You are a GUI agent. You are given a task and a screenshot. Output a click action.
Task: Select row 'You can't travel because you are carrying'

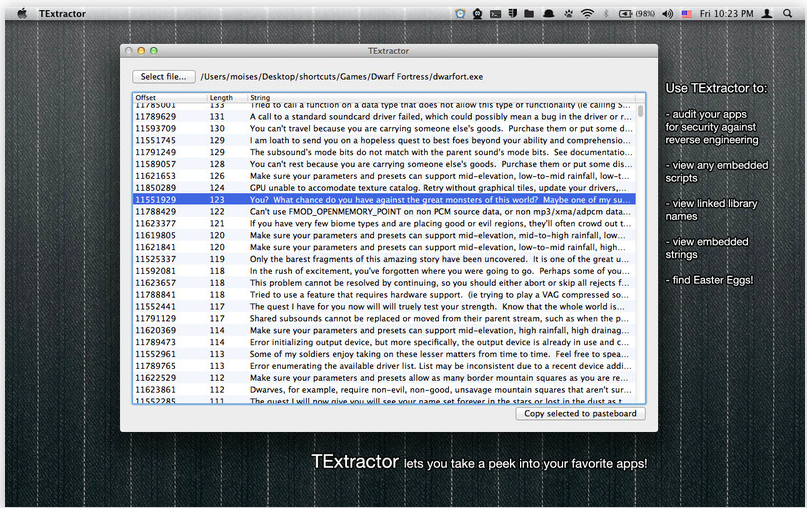coord(384,129)
